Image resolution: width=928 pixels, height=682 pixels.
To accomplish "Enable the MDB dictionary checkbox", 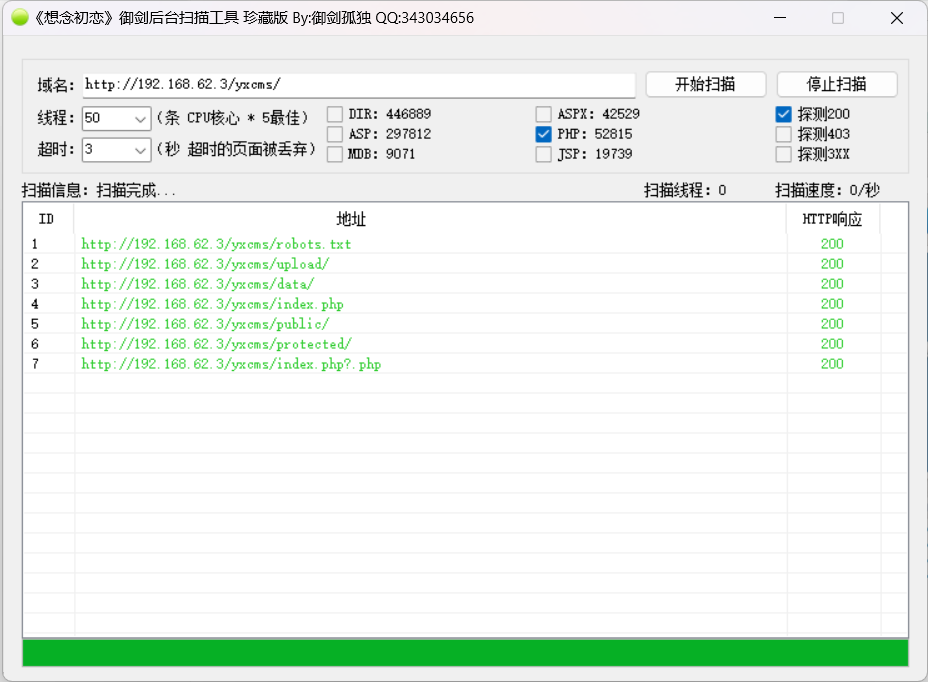I will pyautogui.click(x=335, y=155).
